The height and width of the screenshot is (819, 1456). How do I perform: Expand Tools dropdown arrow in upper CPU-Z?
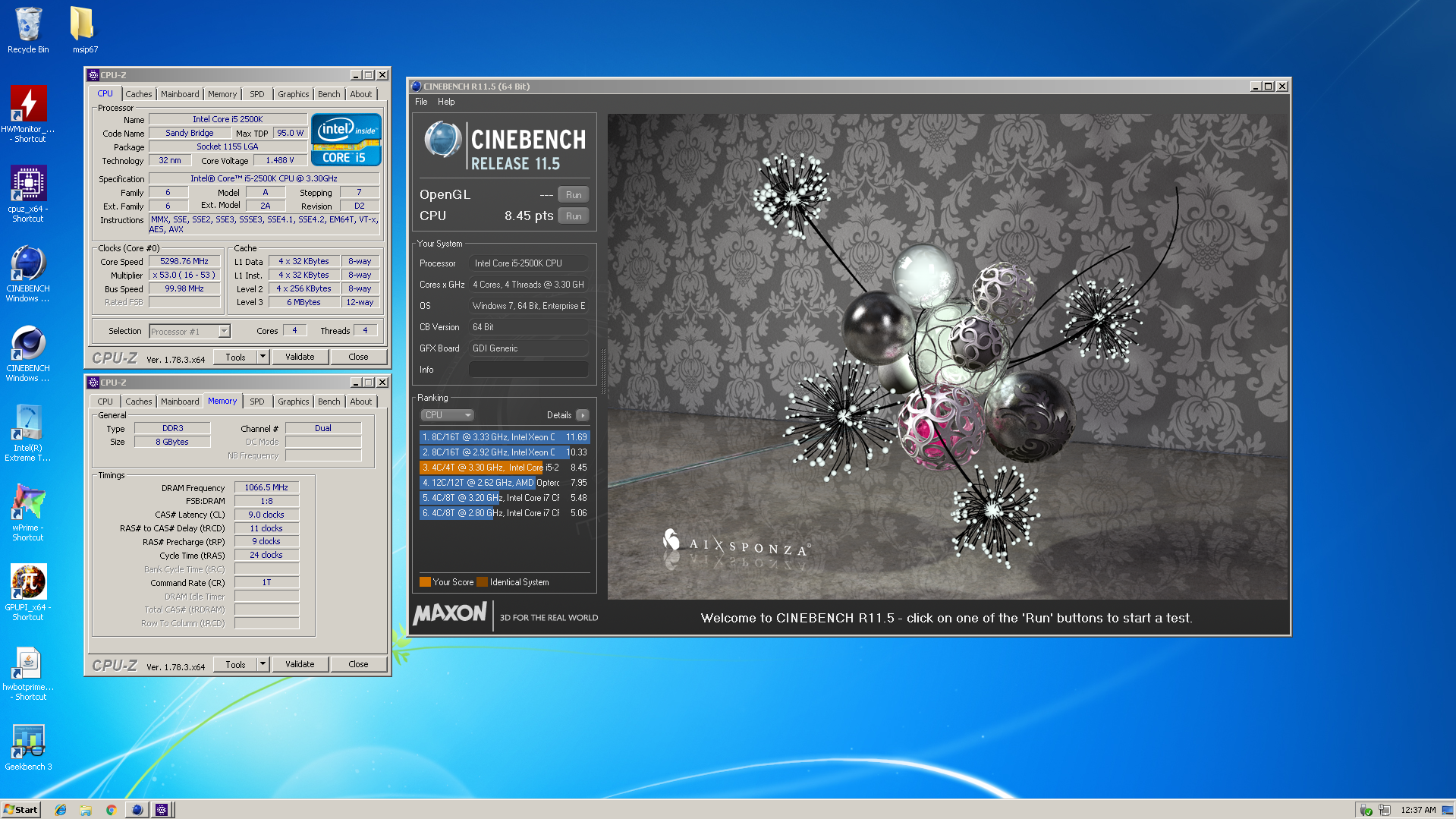click(x=263, y=357)
